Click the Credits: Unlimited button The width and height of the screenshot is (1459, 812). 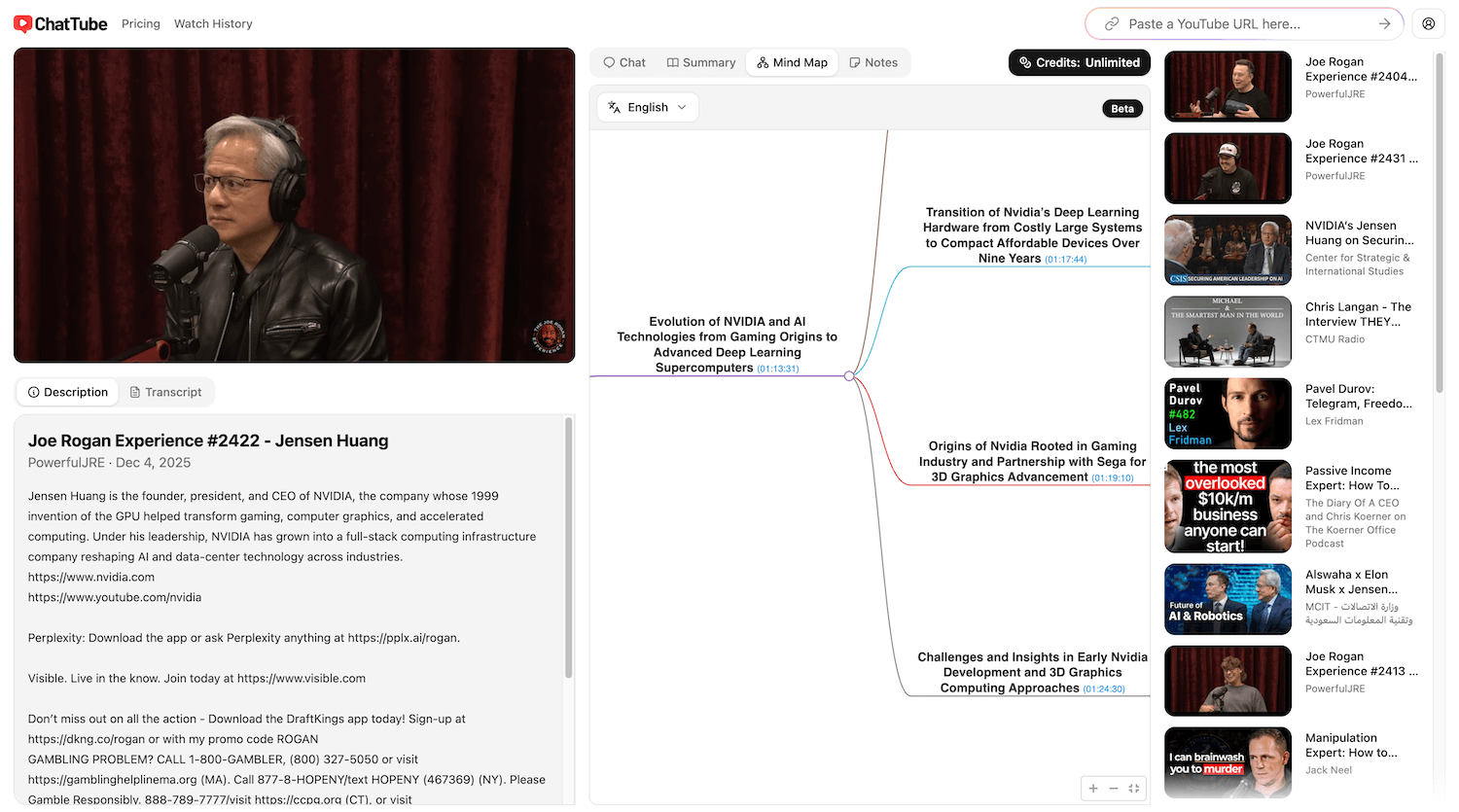tap(1079, 61)
